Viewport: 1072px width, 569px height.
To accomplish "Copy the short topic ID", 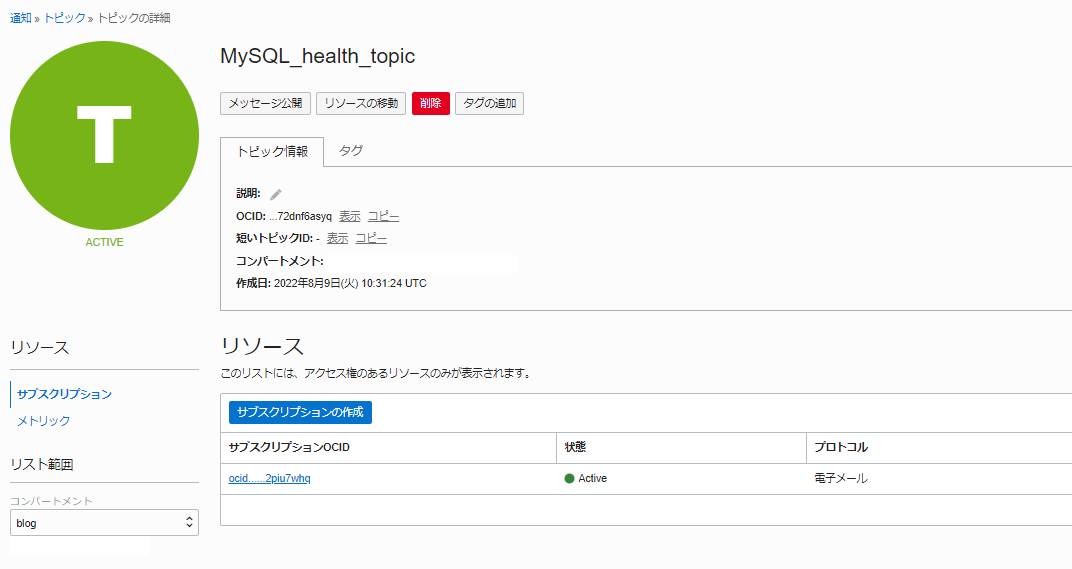I will [371, 238].
